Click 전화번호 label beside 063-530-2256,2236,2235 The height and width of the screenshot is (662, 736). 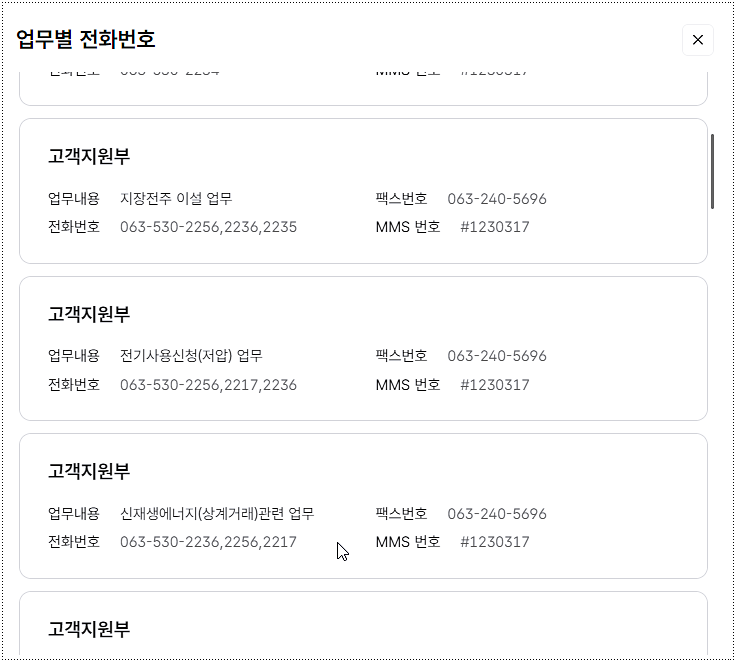tap(74, 227)
